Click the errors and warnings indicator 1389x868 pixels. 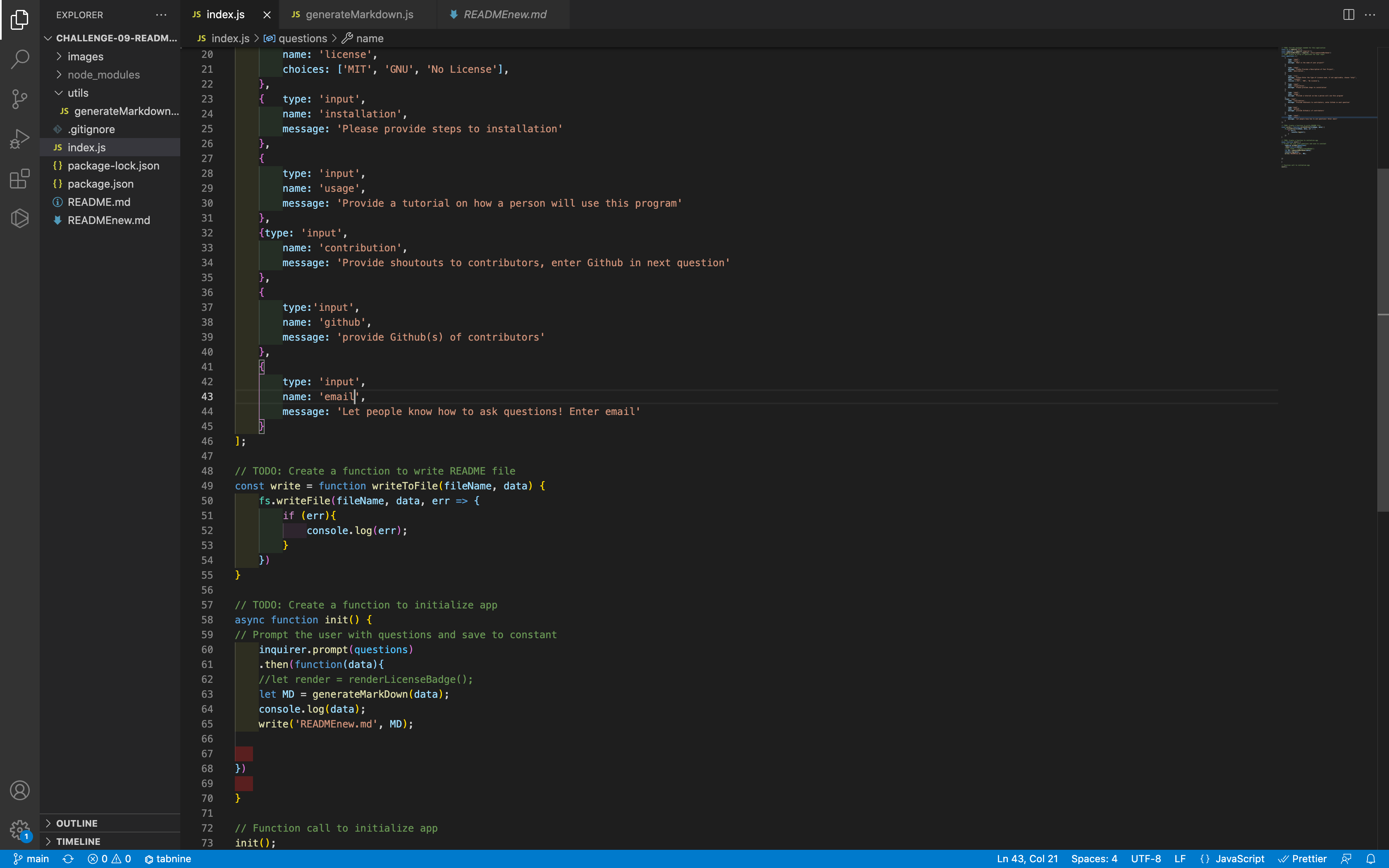click(109, 858)
